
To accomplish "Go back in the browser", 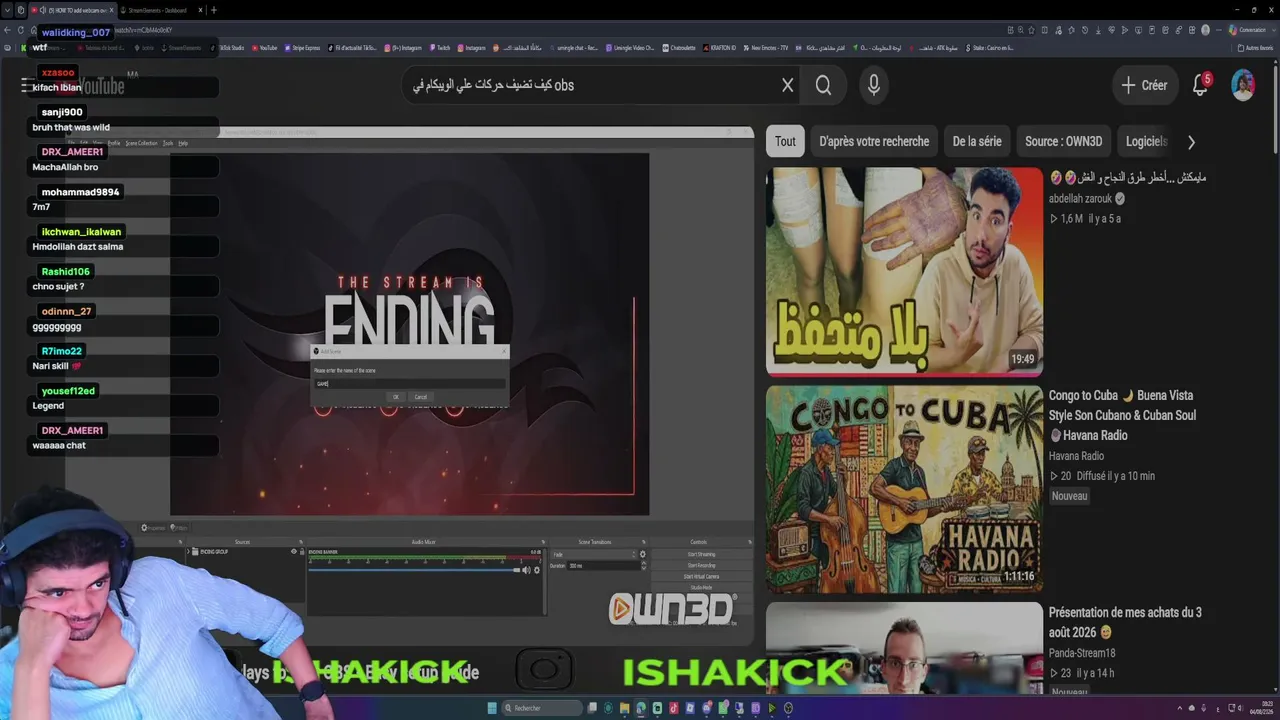I will [7, 30].
